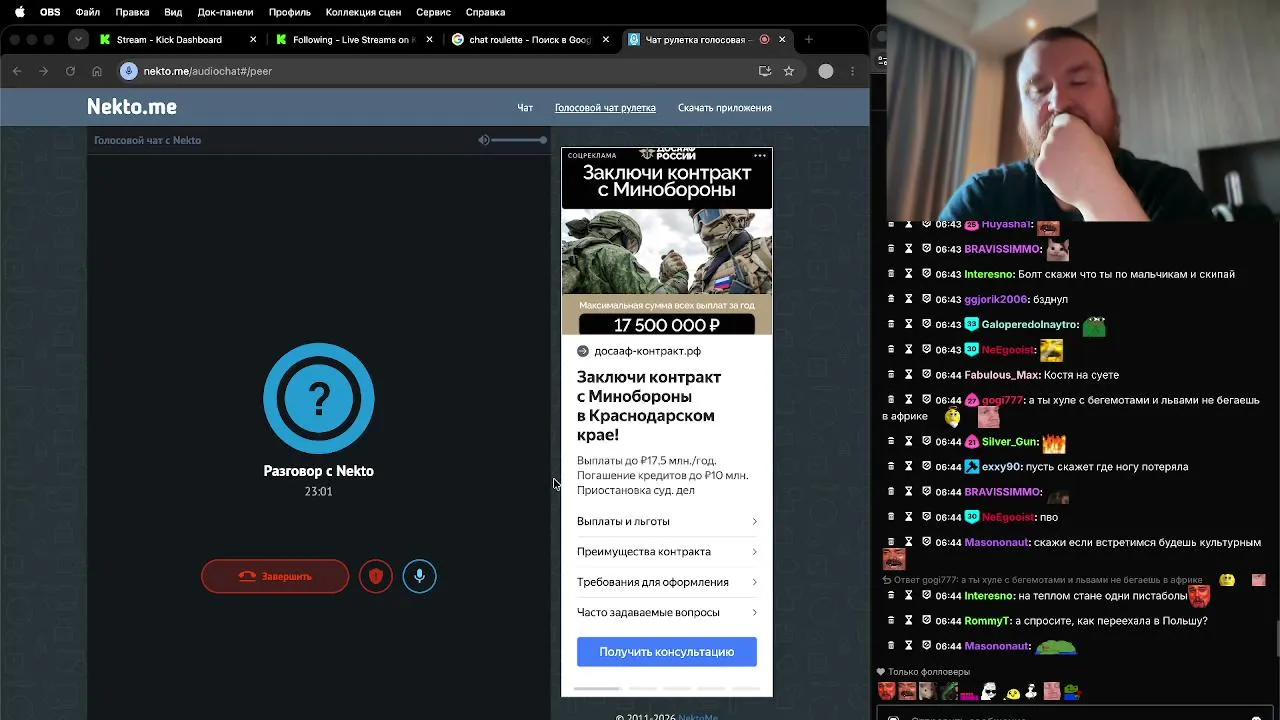Screen dimensions: 1280x720
Task: Open the OBS "Вид" menu
Action: click(173, 12)
